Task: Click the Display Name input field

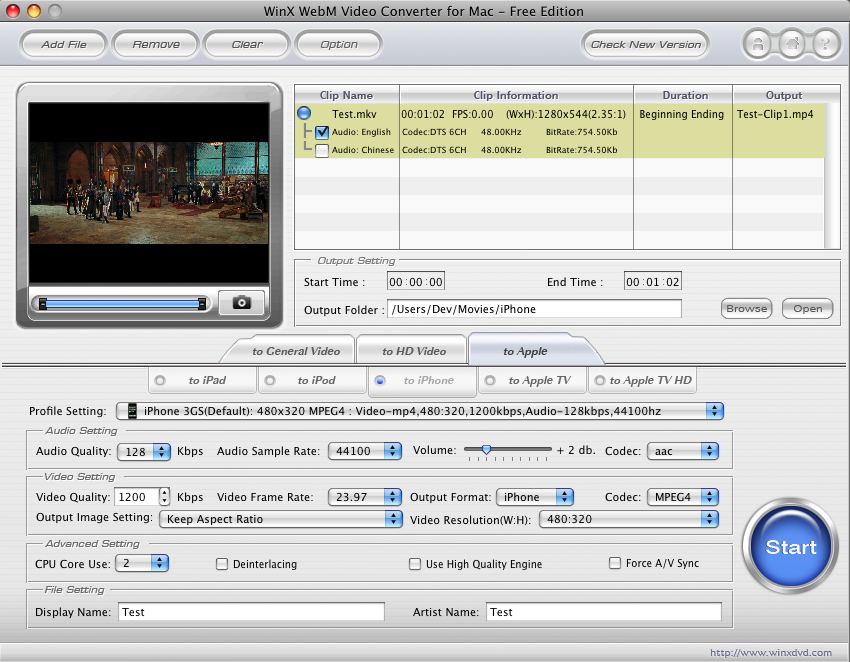Action: tap(251, 612)
